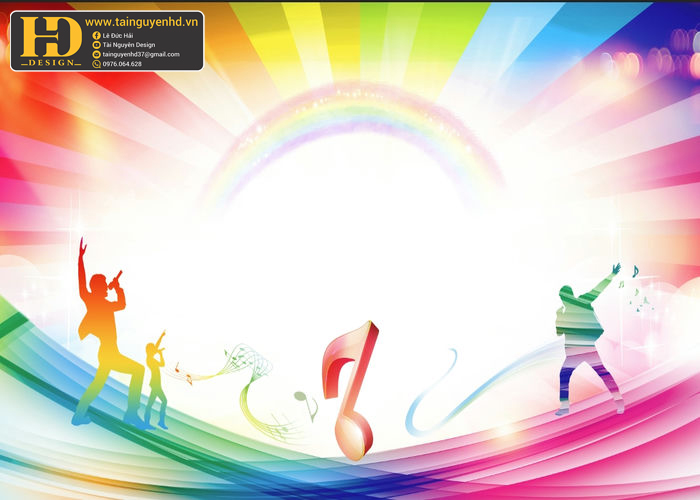Click the large red 3D music note
The height and width of the screenshot is (500, 700).
350,390
